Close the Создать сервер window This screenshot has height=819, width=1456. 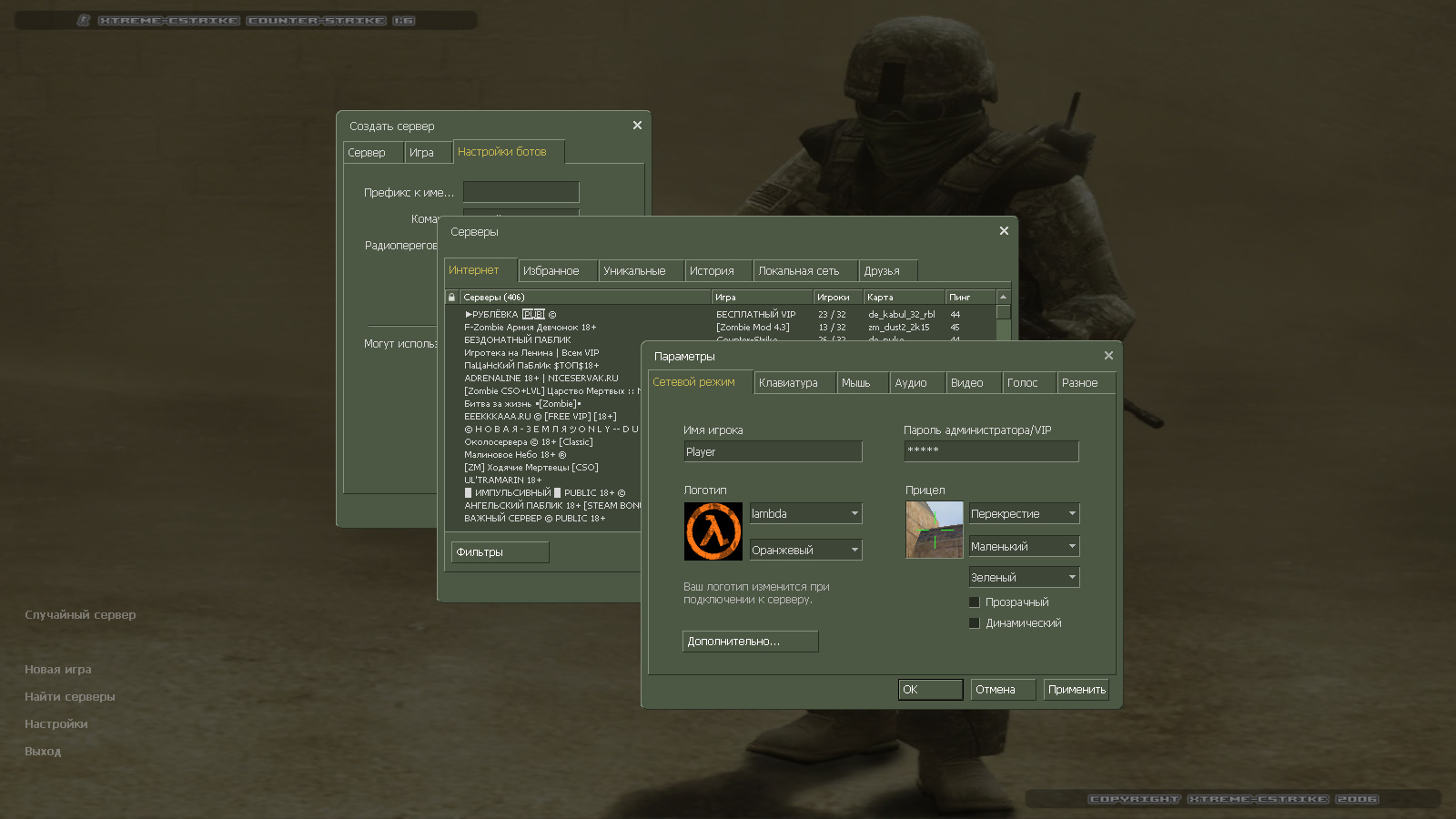[x=637, y=126]
